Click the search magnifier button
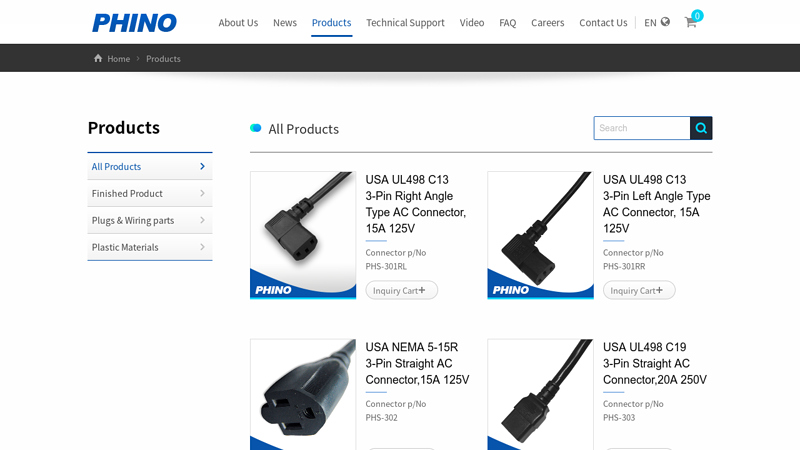The image size is (800, 450). pos(701,128)
